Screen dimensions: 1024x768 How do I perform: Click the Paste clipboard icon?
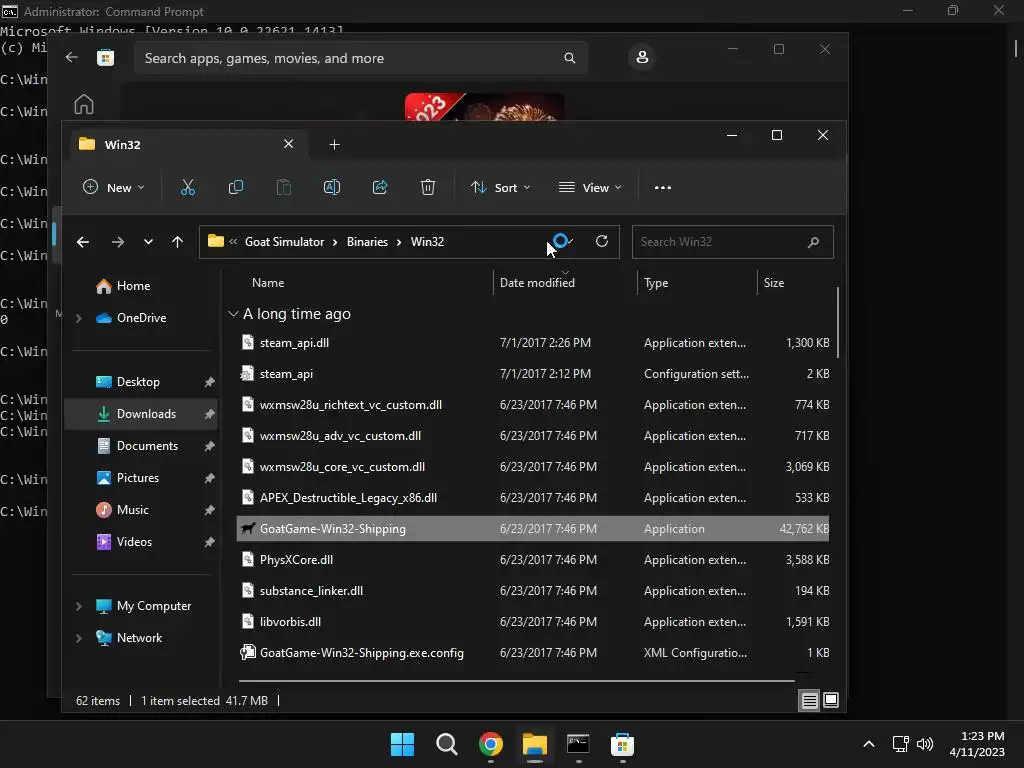pyautogui.click(x=283, y=187)
